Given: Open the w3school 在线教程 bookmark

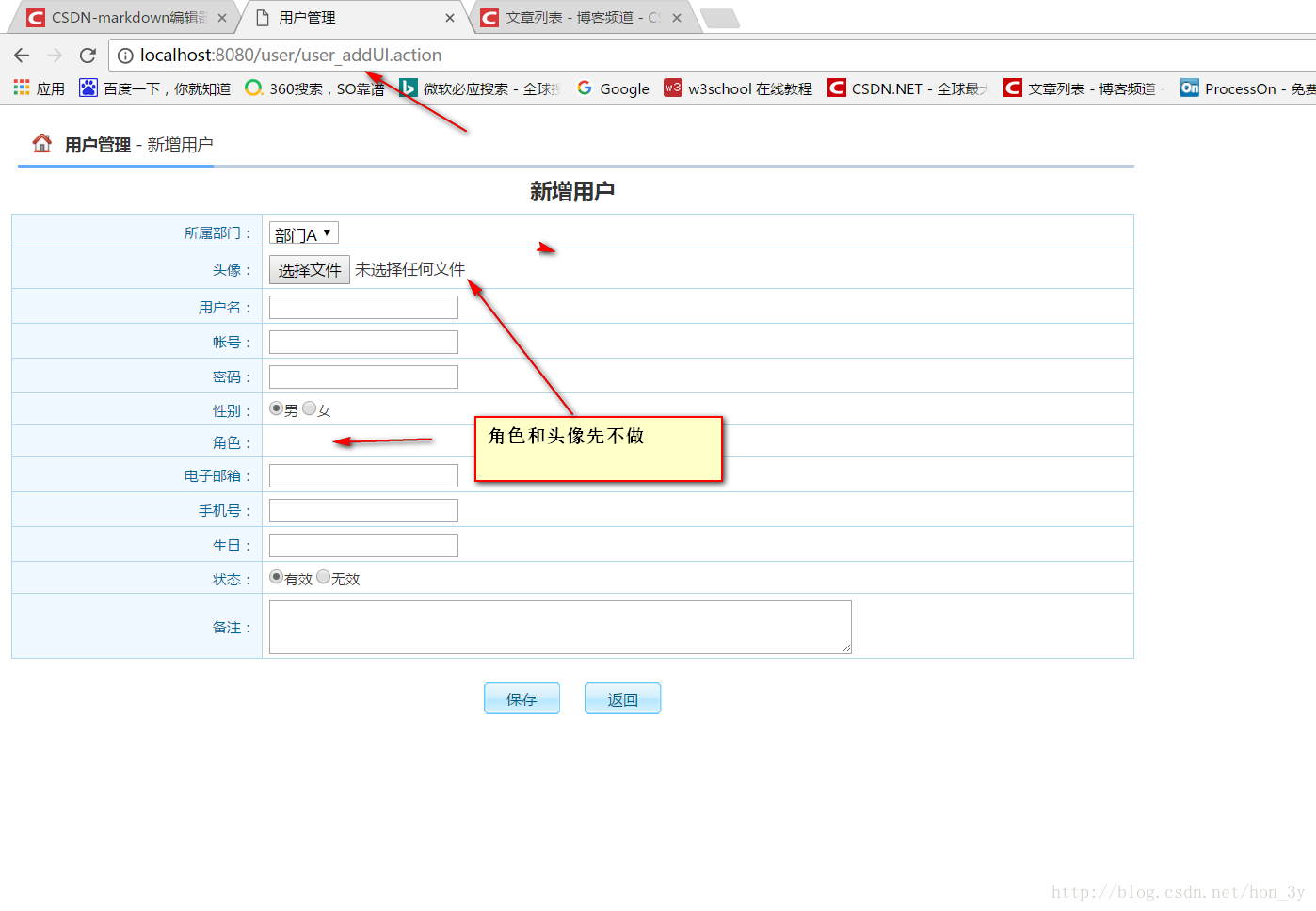Looking at the screenshot, I should tap(738, 88).
